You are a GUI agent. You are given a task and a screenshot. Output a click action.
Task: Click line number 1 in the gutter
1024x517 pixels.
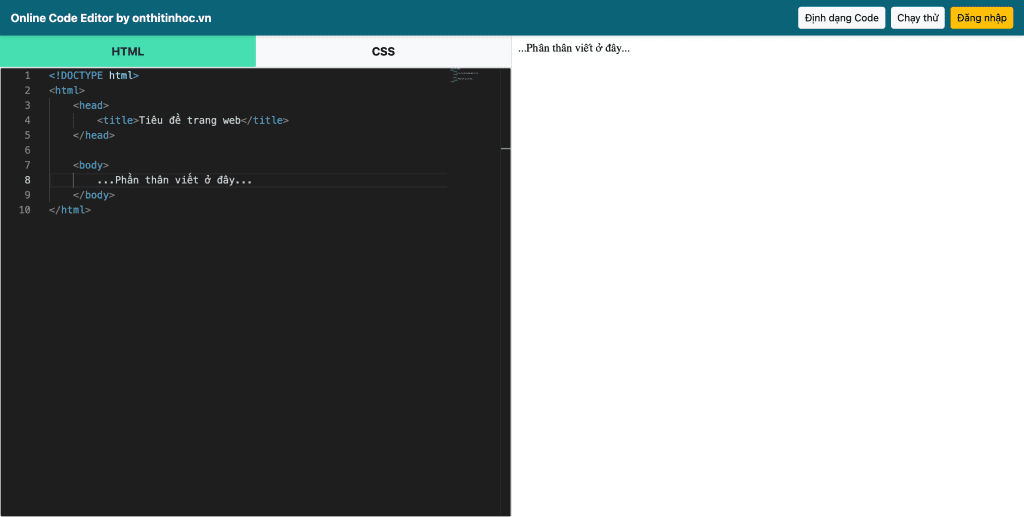27,75
